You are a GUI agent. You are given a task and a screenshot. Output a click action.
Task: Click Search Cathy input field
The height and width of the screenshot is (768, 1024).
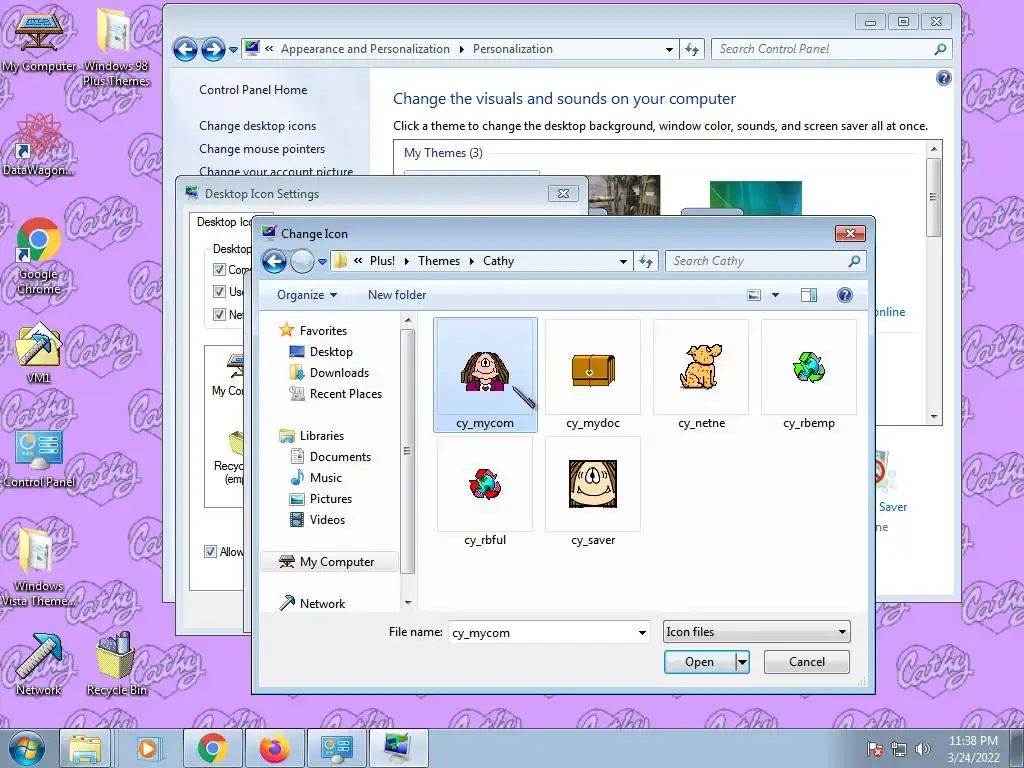pos(758,261)
